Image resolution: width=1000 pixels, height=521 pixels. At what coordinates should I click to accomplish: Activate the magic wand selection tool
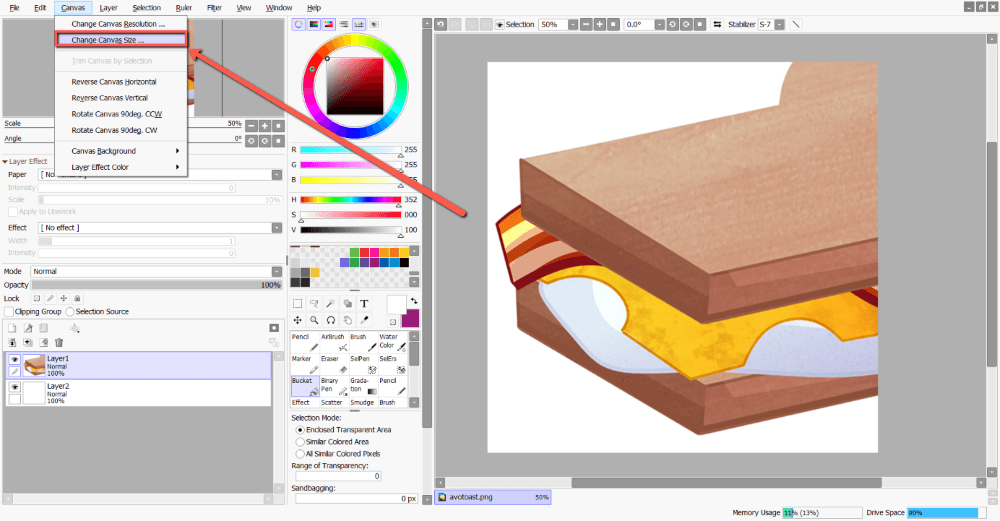click(330, 303)
